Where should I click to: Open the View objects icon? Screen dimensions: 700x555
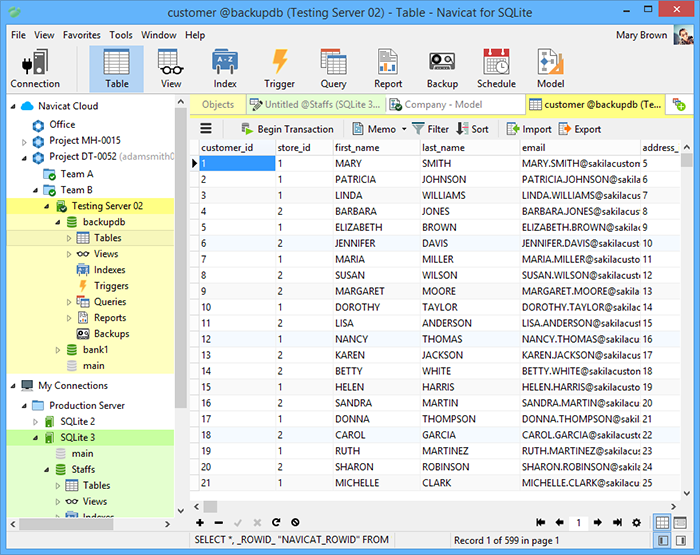click(171, 69)
